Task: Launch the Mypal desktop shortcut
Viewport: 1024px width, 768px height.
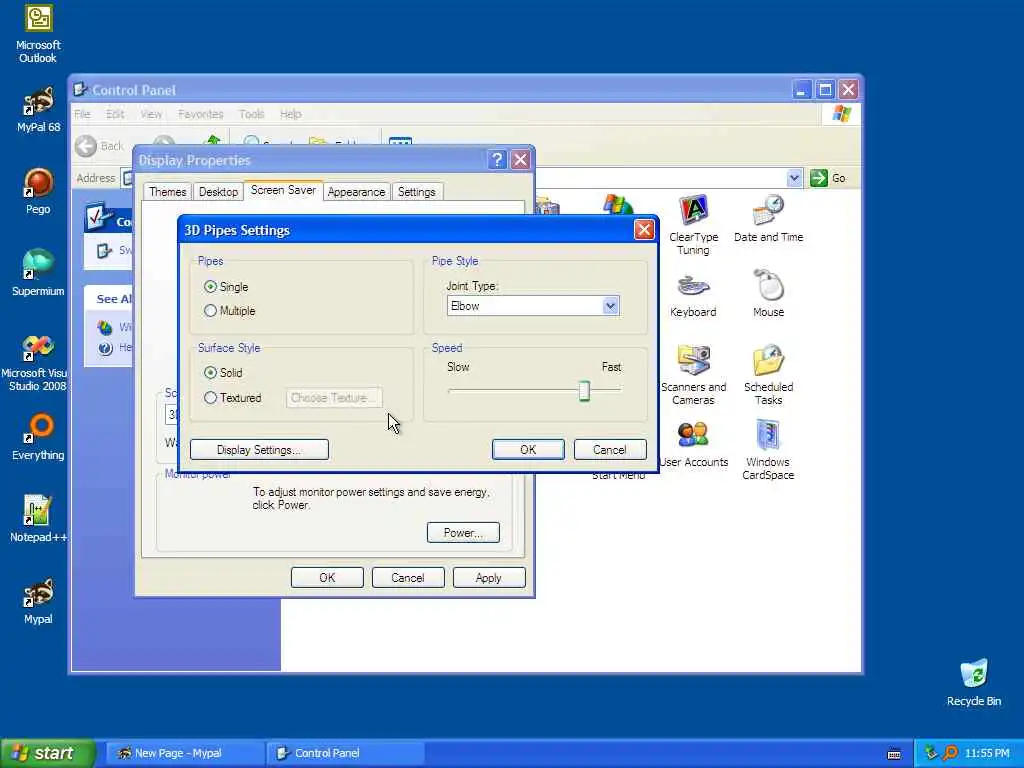Action: [x=38, y=601]
